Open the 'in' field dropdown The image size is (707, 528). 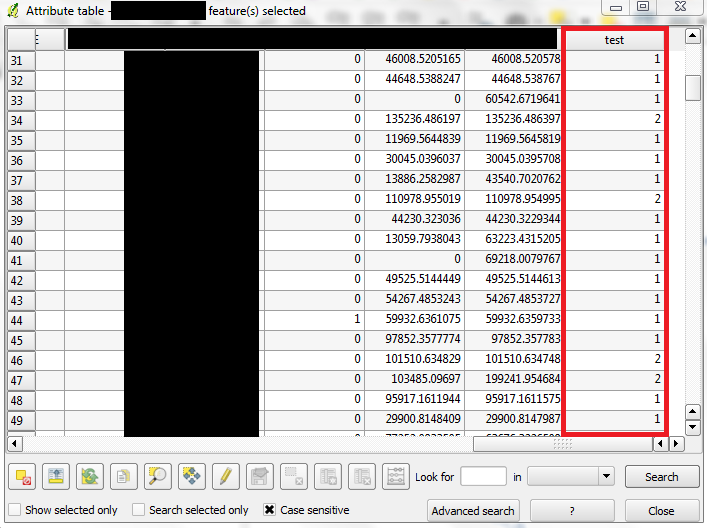pyautogui.click(x=606, y=477)
